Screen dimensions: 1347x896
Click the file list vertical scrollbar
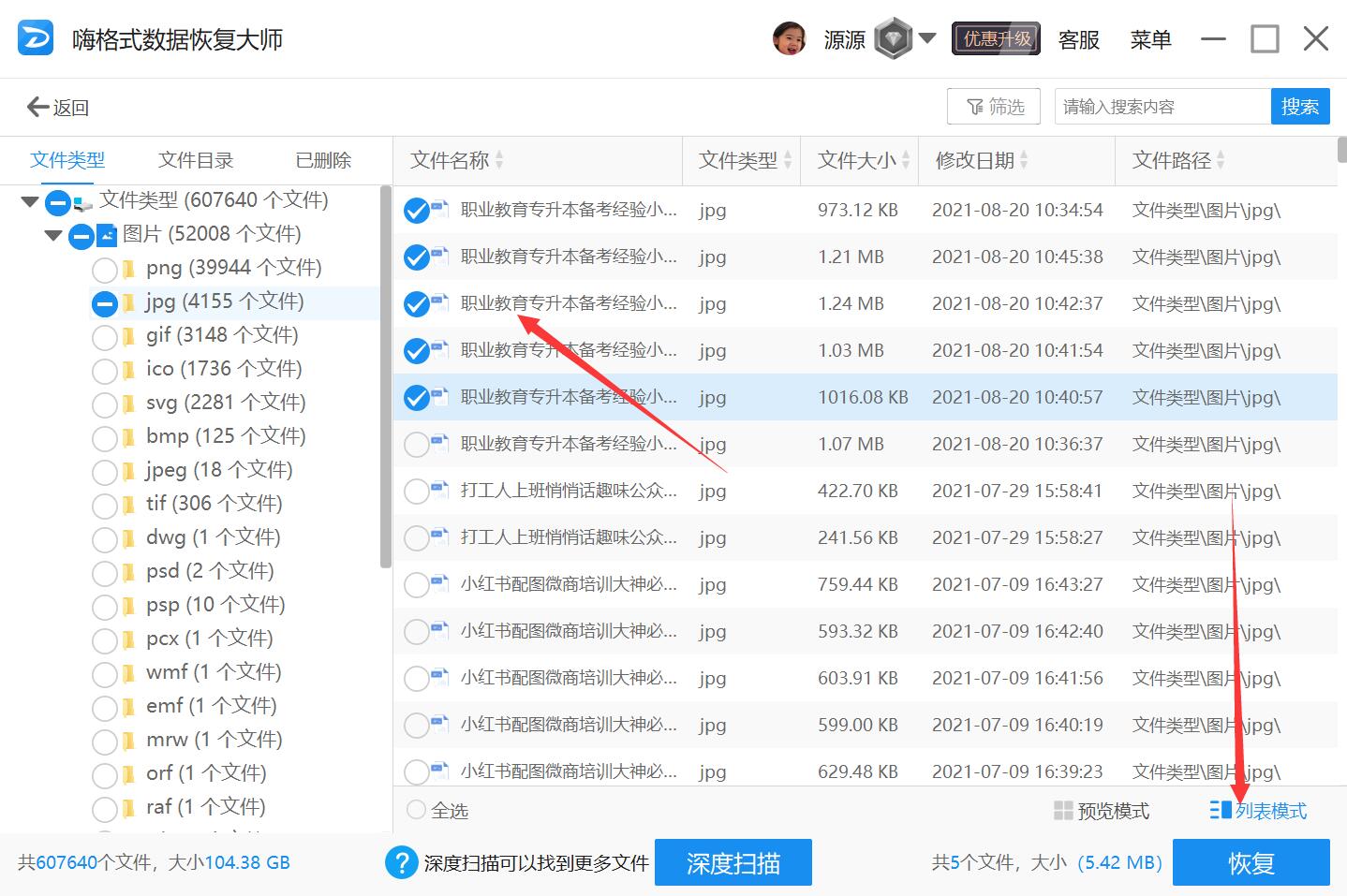[x=1341, y=150]
